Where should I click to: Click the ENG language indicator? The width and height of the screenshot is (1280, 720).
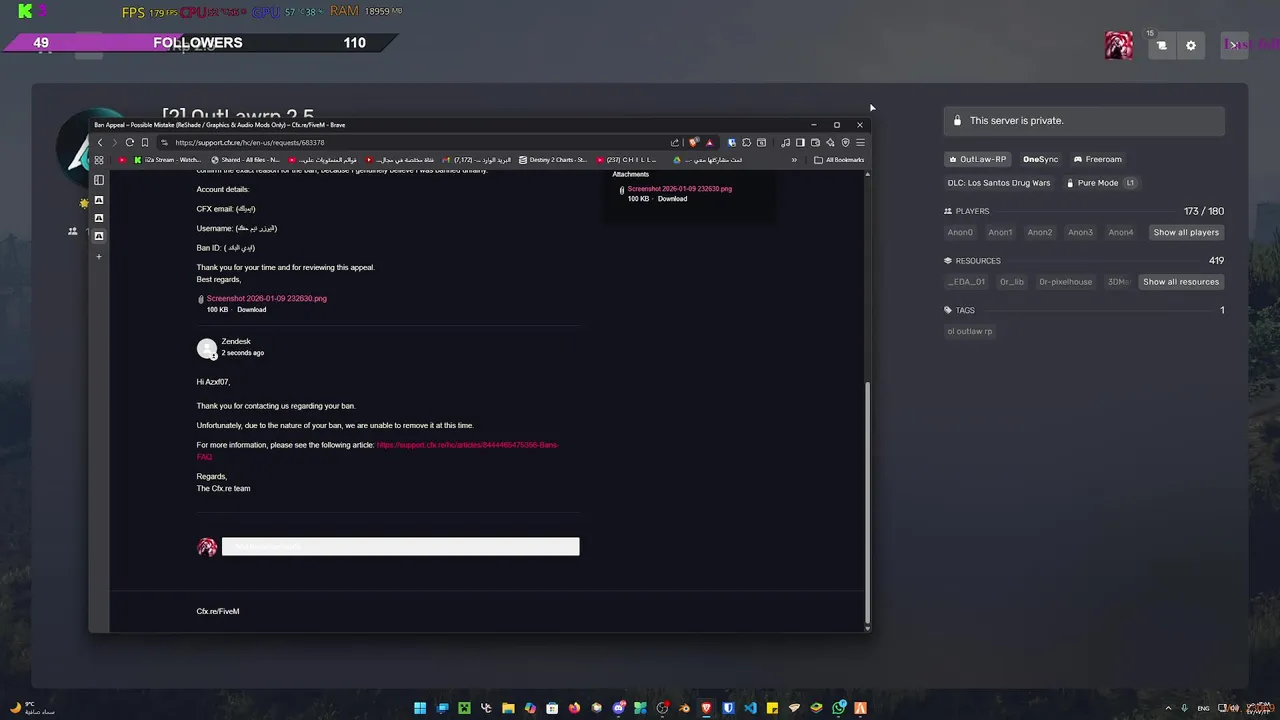pos(1203,708)
